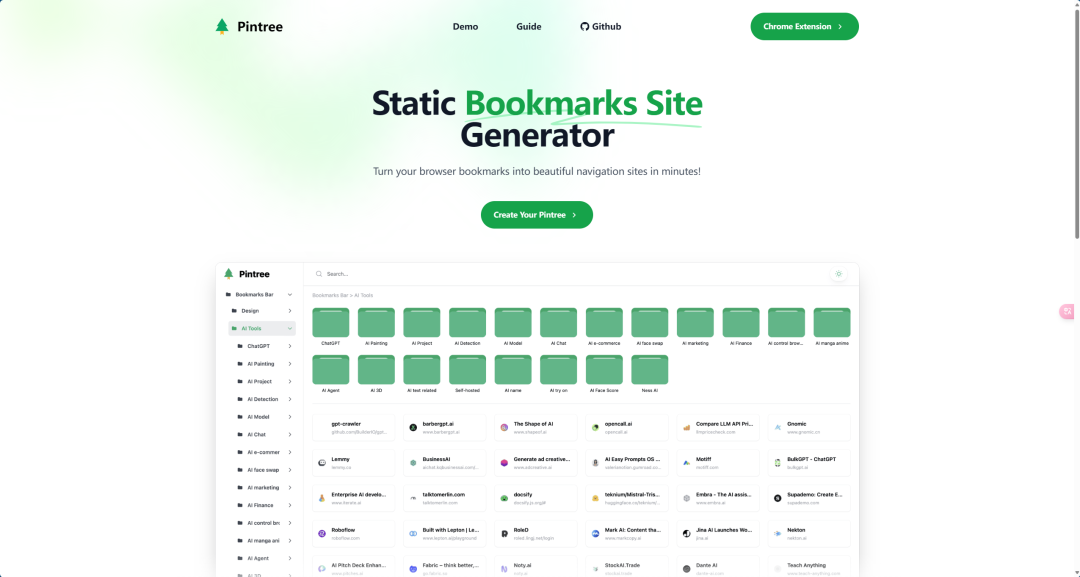The width and height of the screenshot is (1080, 577).
Task: Open the Guide navigation item
Action: coord(528,26)
